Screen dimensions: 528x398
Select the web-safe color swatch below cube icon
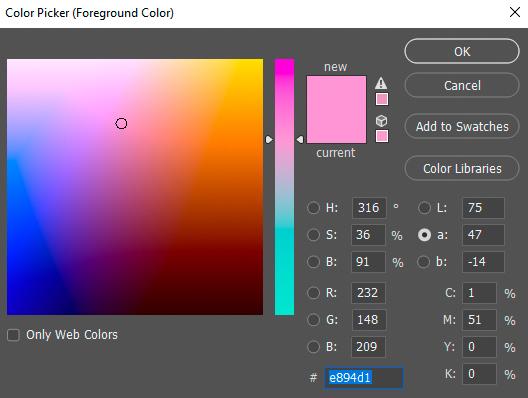click(382, 136)
